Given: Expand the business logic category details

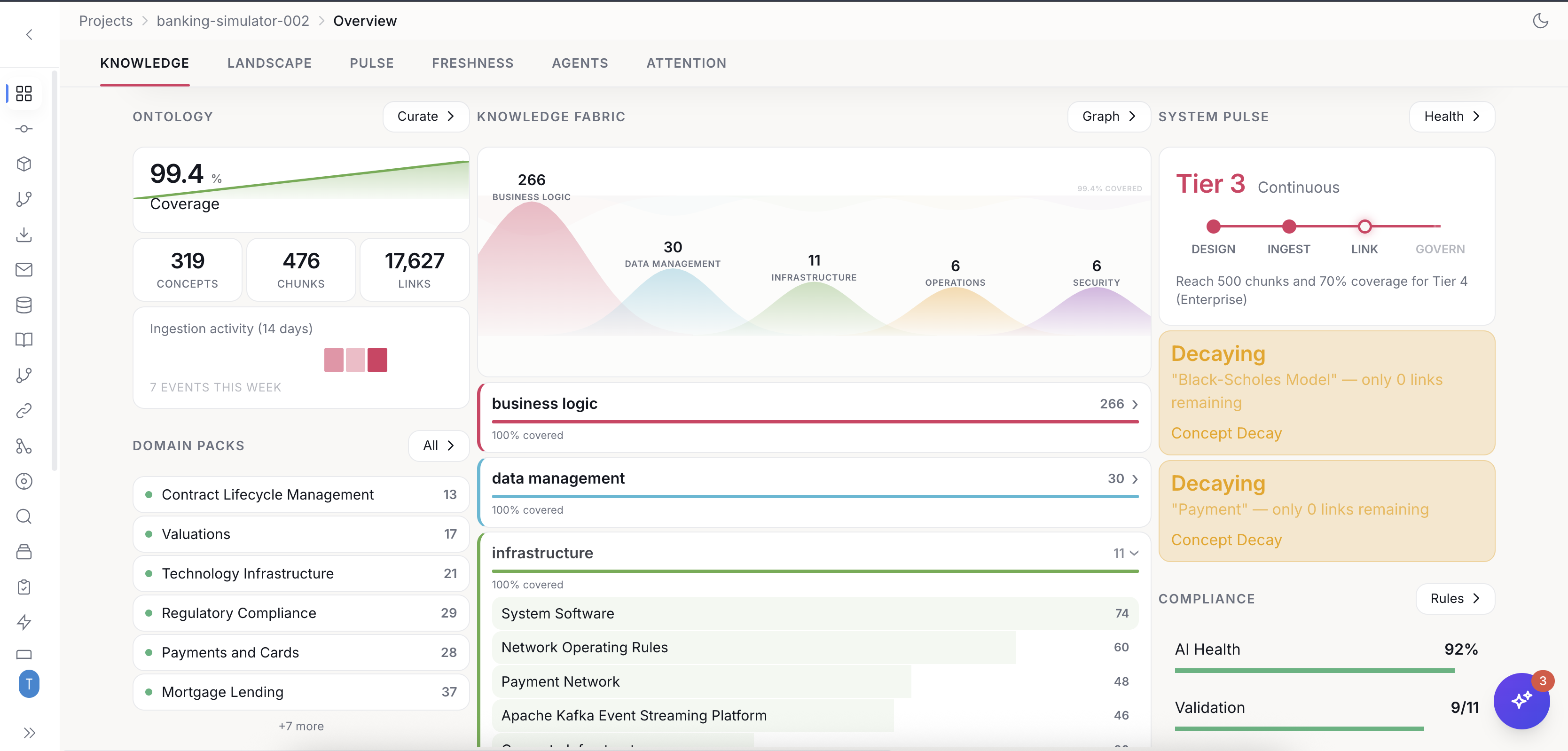Looking at the screenshot, I should click(x=1135, y=404).
